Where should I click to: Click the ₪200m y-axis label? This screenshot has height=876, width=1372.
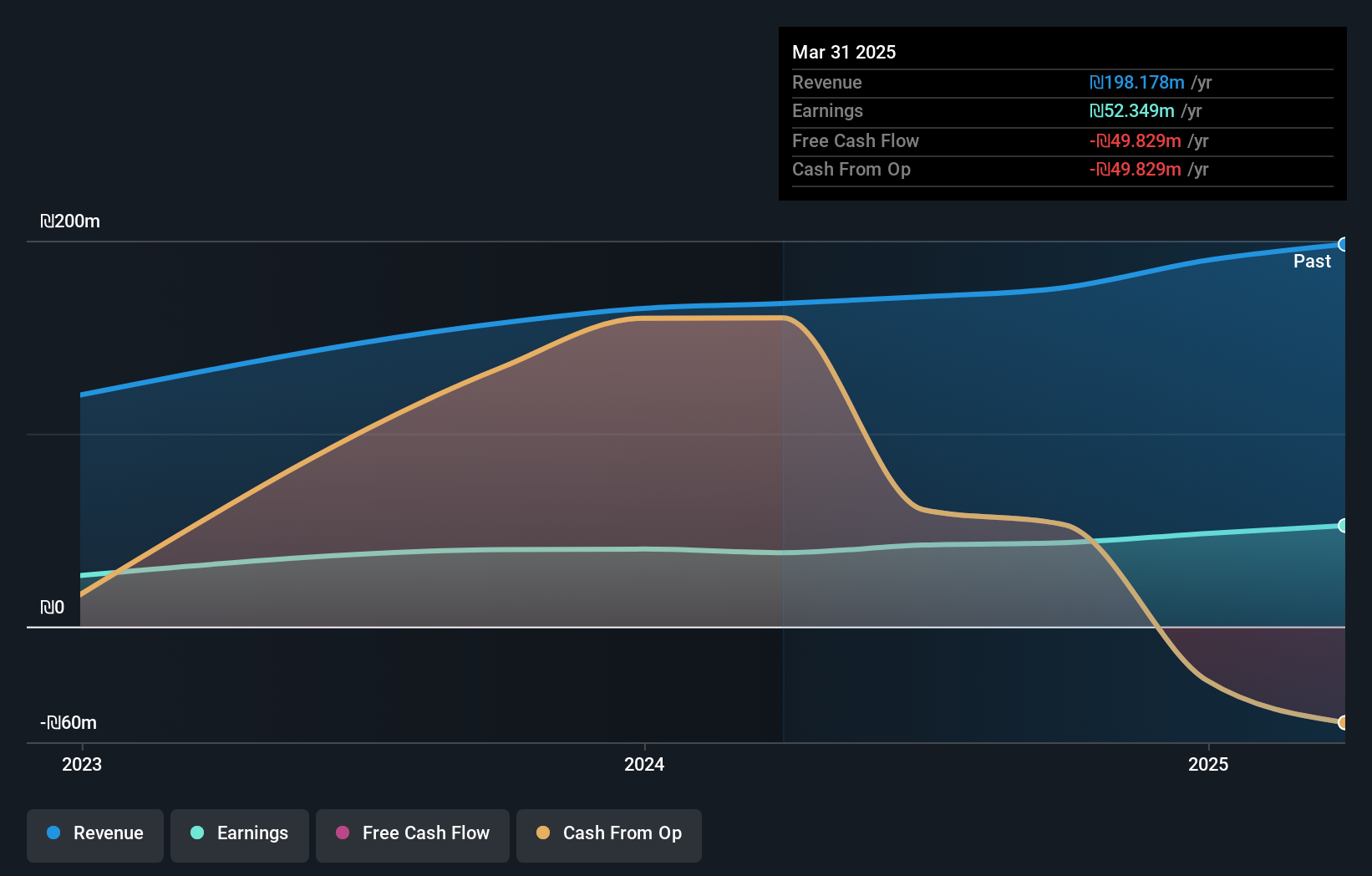click(70, 222)
